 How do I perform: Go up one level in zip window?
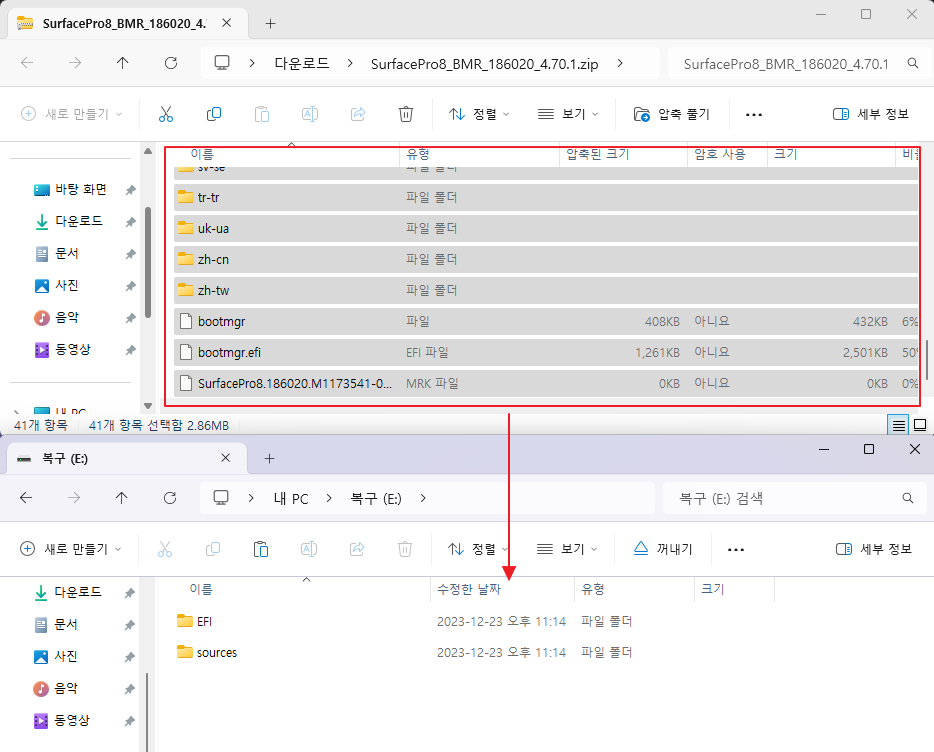point(123,63)
